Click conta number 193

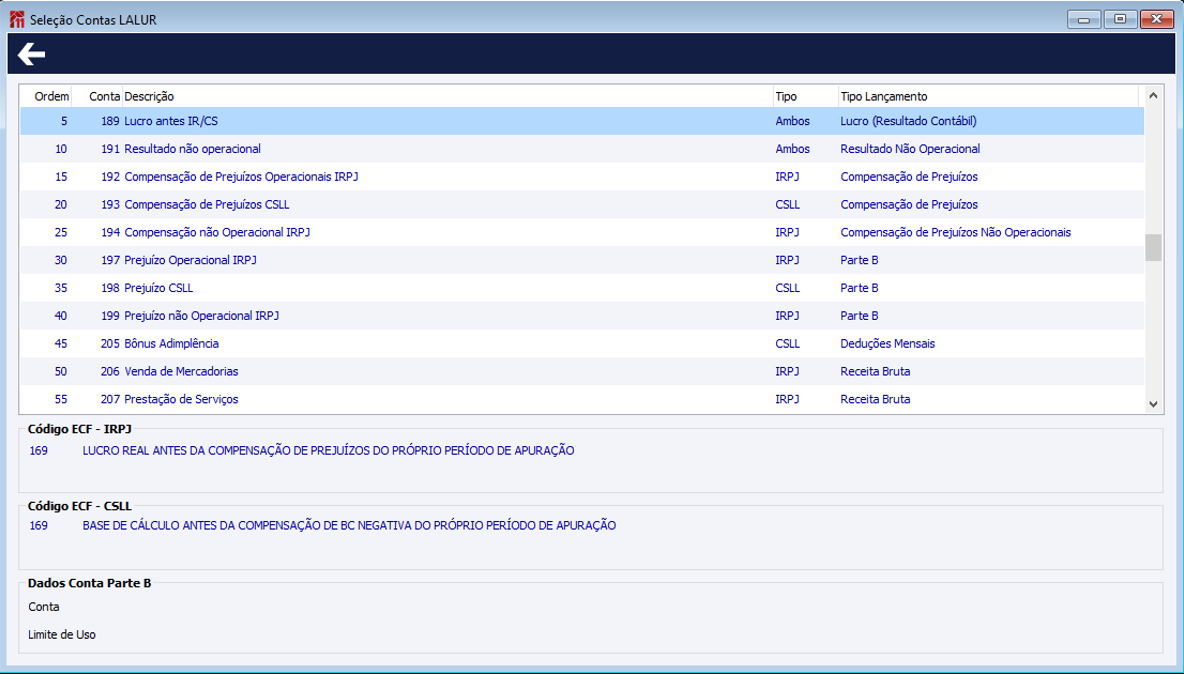click(x=110, y=205)
